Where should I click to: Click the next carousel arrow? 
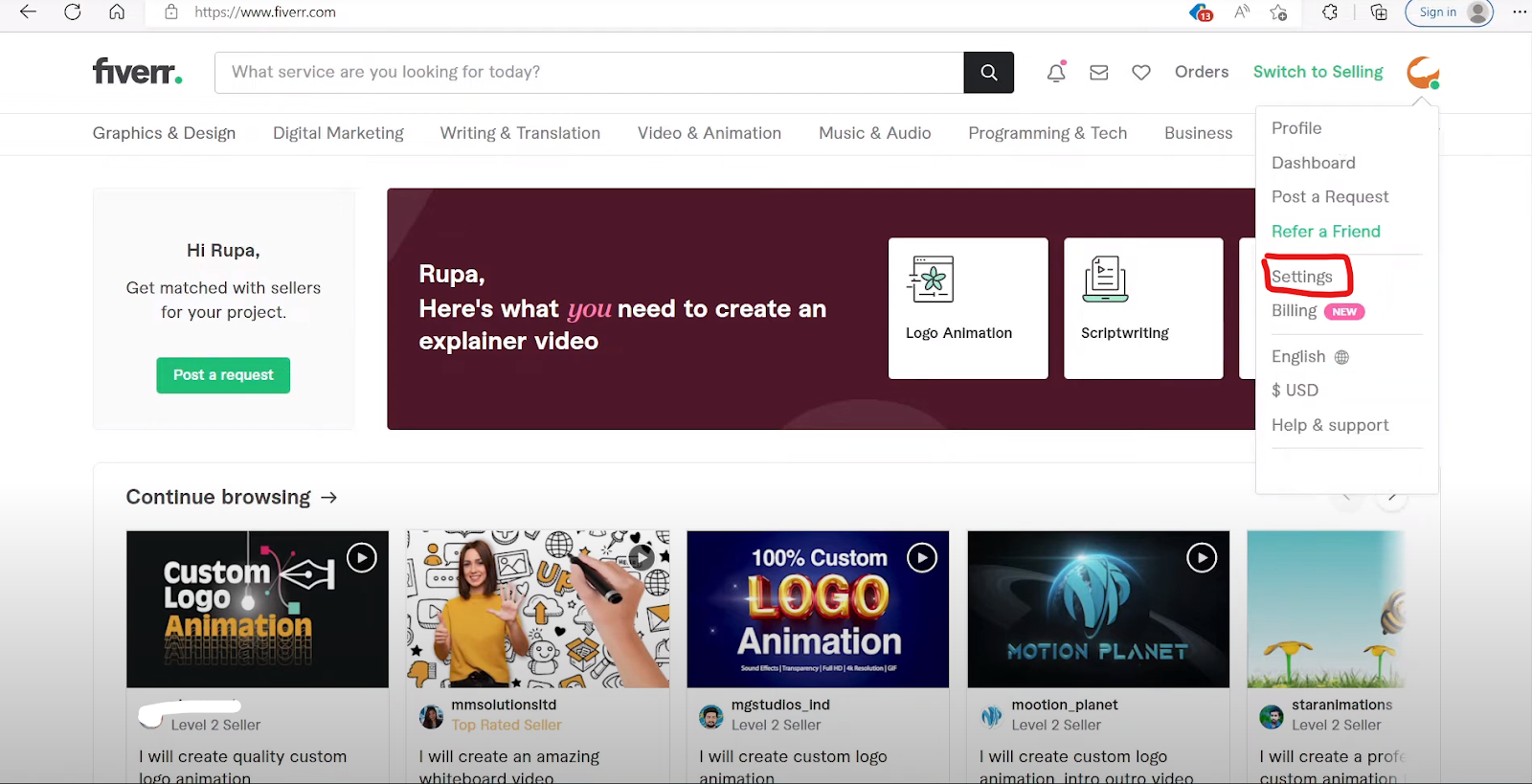1392,497
